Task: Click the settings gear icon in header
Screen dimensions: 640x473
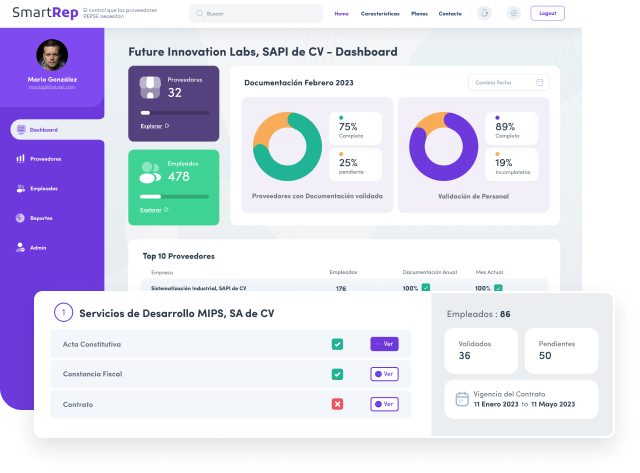Action: point(514,13)
